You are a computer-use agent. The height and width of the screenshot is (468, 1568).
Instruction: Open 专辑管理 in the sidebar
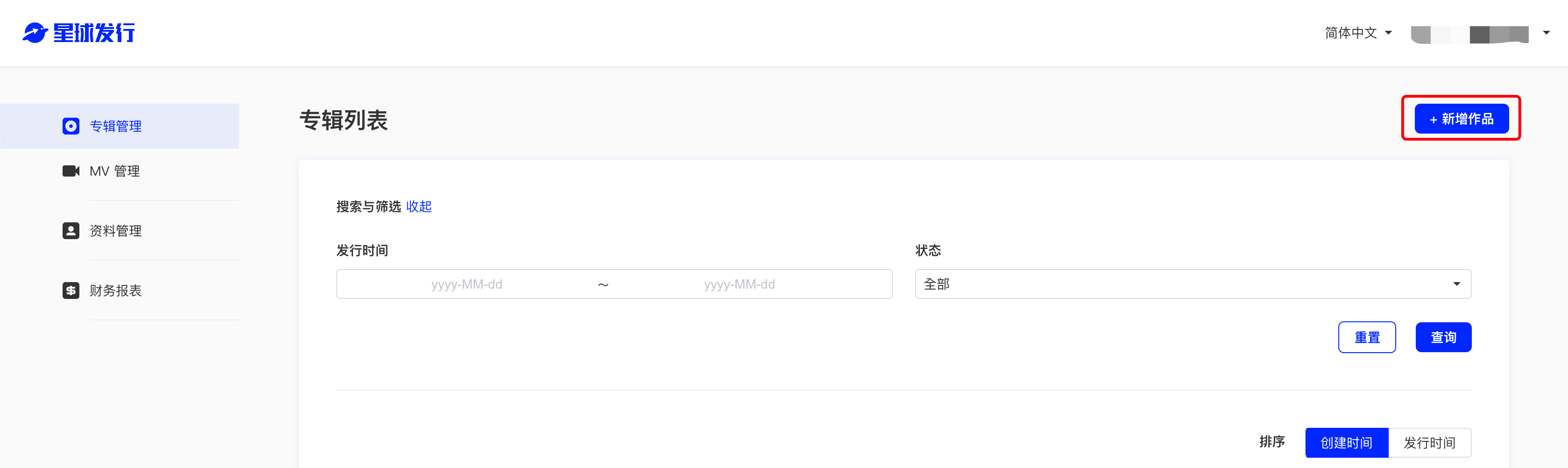pos(120,126)
